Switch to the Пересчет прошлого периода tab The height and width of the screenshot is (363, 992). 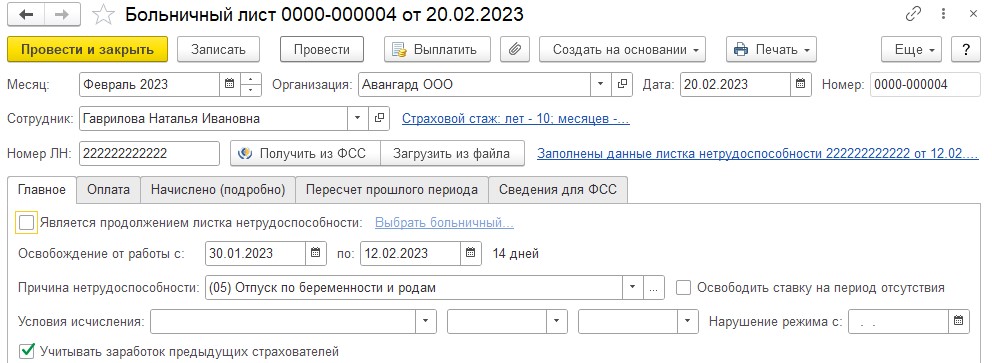(392, 190)
